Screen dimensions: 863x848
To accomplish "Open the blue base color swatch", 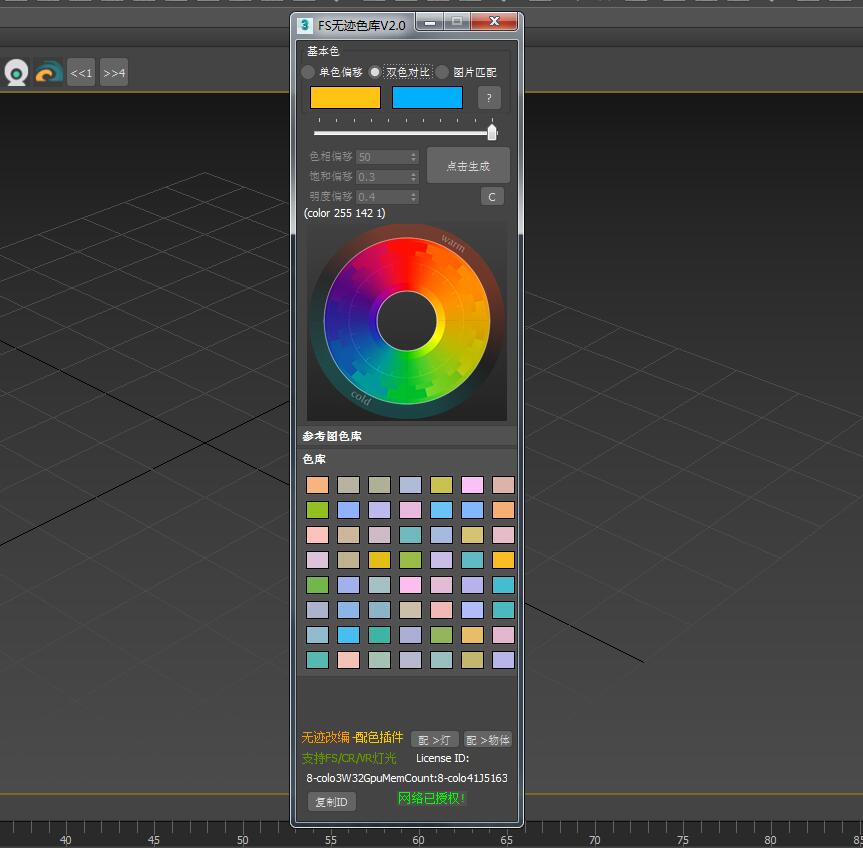I will [427, 97].
